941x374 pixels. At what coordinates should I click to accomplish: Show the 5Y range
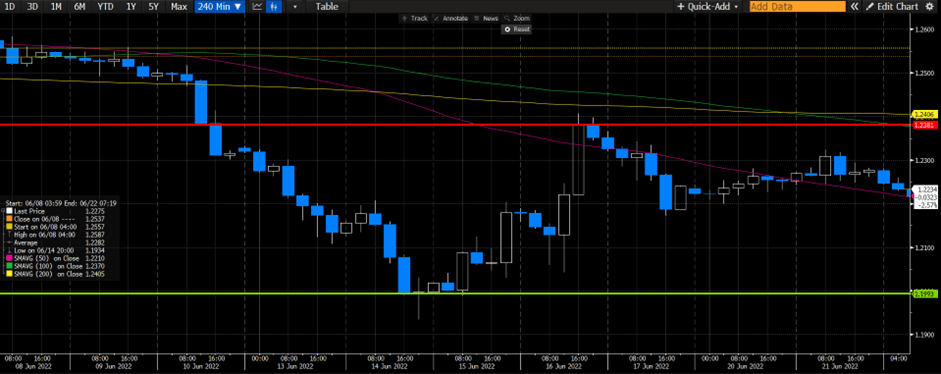click(153, 7)
